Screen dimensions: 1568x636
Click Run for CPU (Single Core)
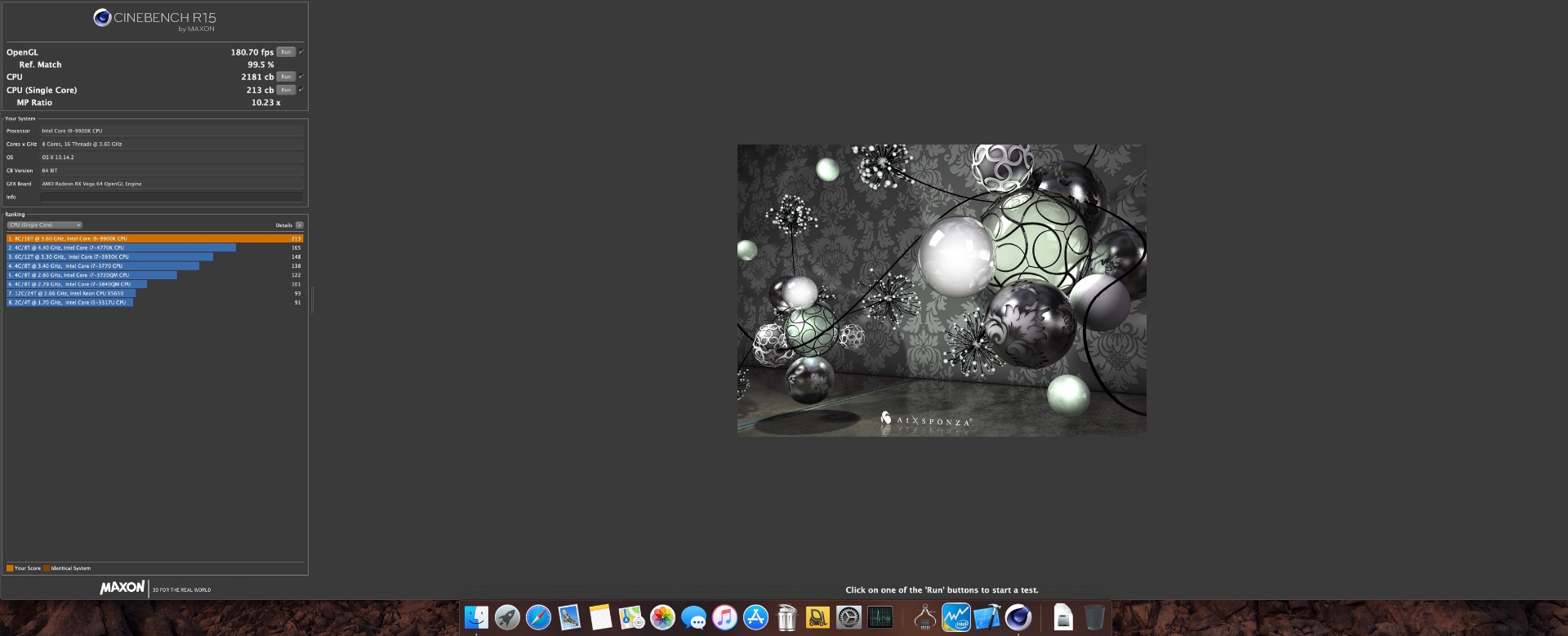[x=285, y=90]
